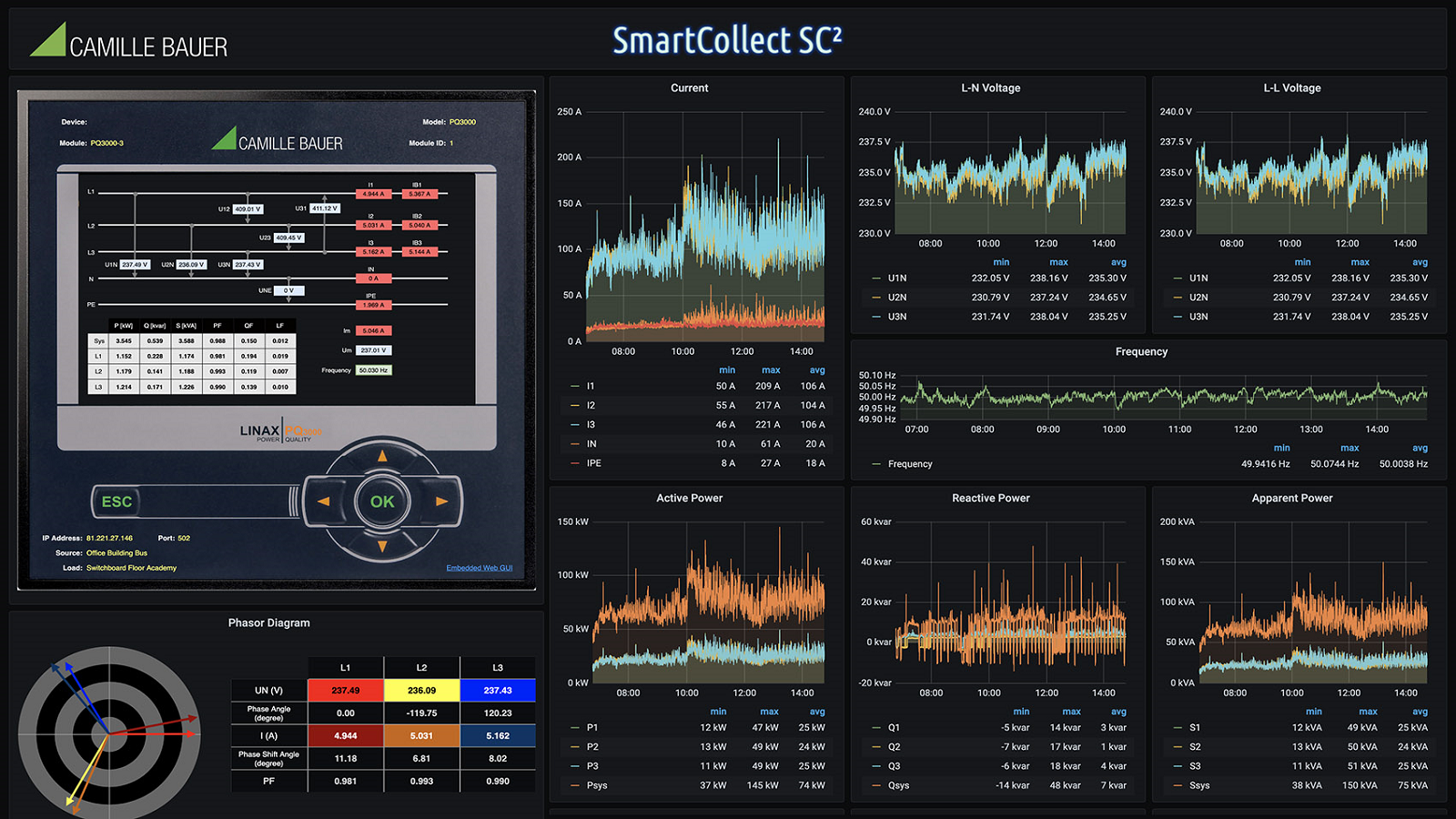Click the IPE legend color line in Current
Viewport: 1456px width, 819px height.
575,463
